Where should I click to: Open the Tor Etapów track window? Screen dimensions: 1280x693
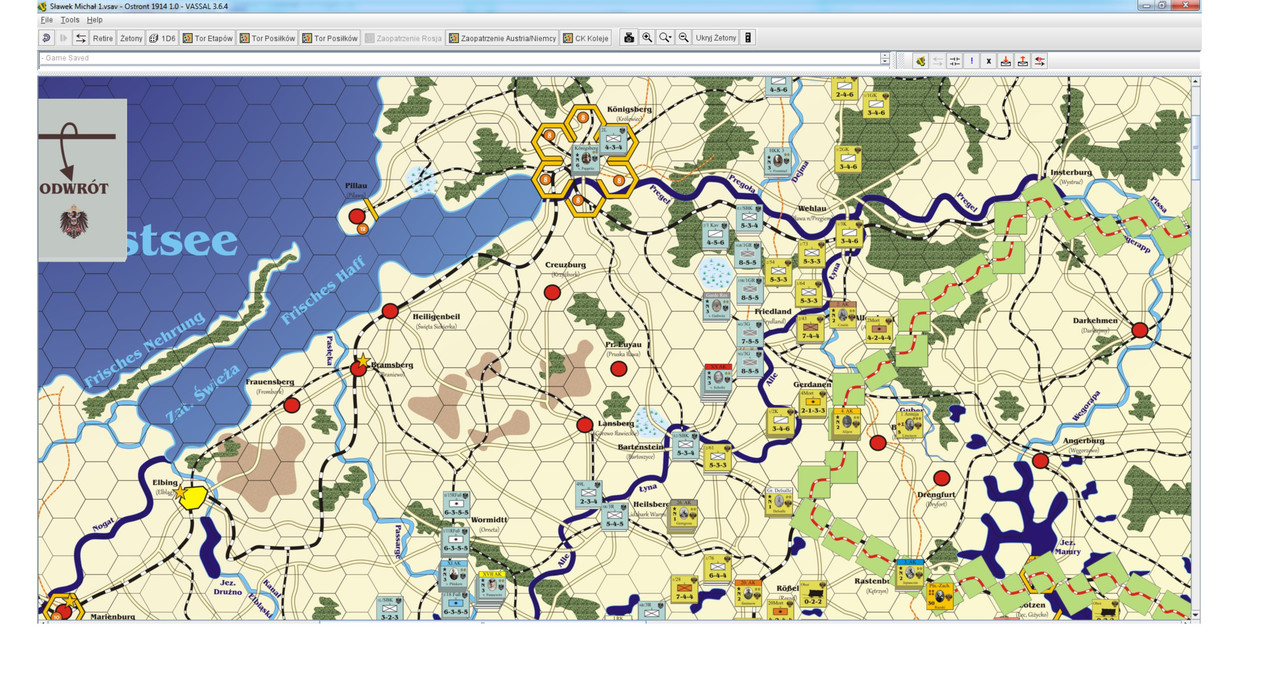(x=208, y=38)
